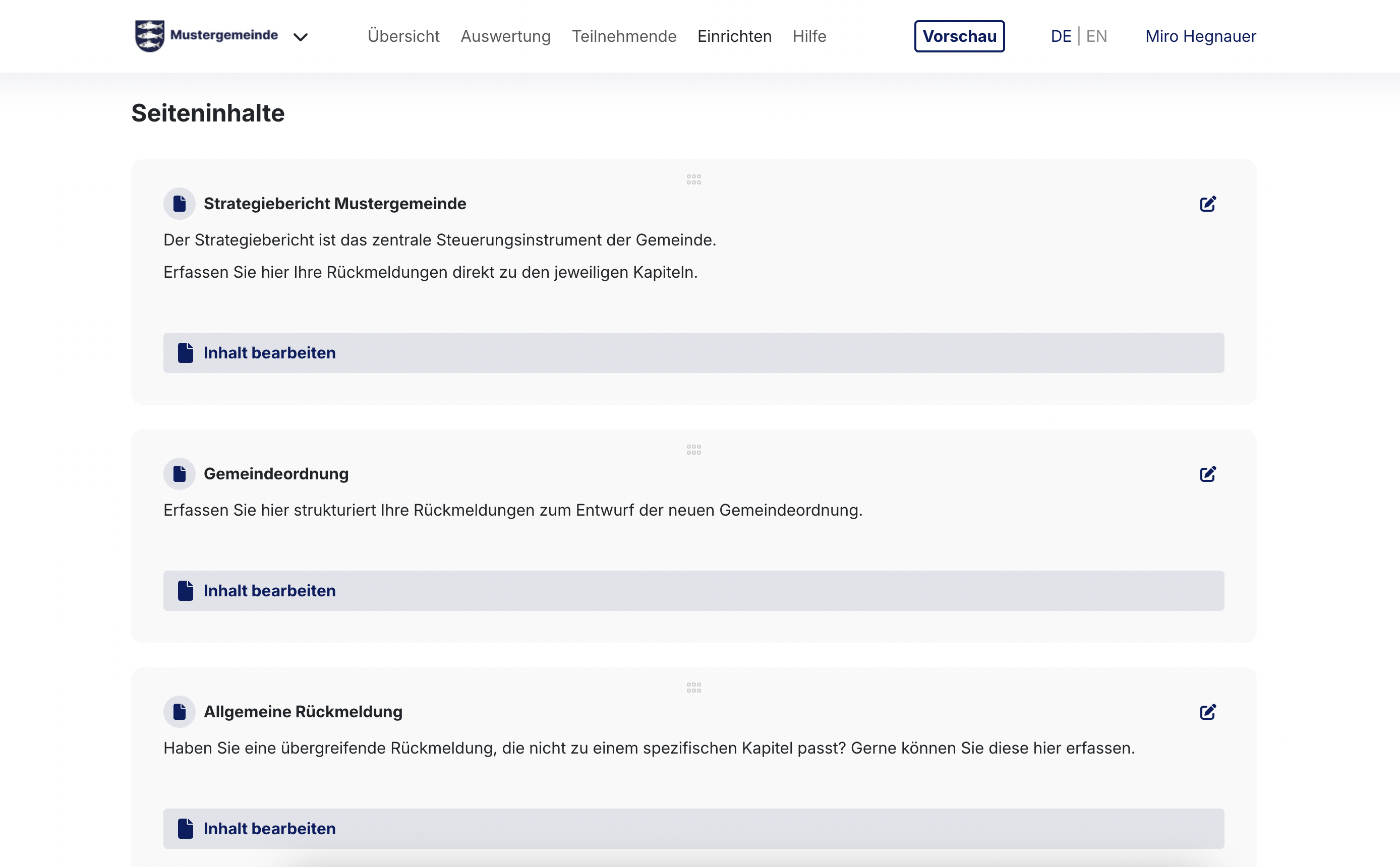
Task: Click the Vorschau preview button
Action: (x=959, y=36)
